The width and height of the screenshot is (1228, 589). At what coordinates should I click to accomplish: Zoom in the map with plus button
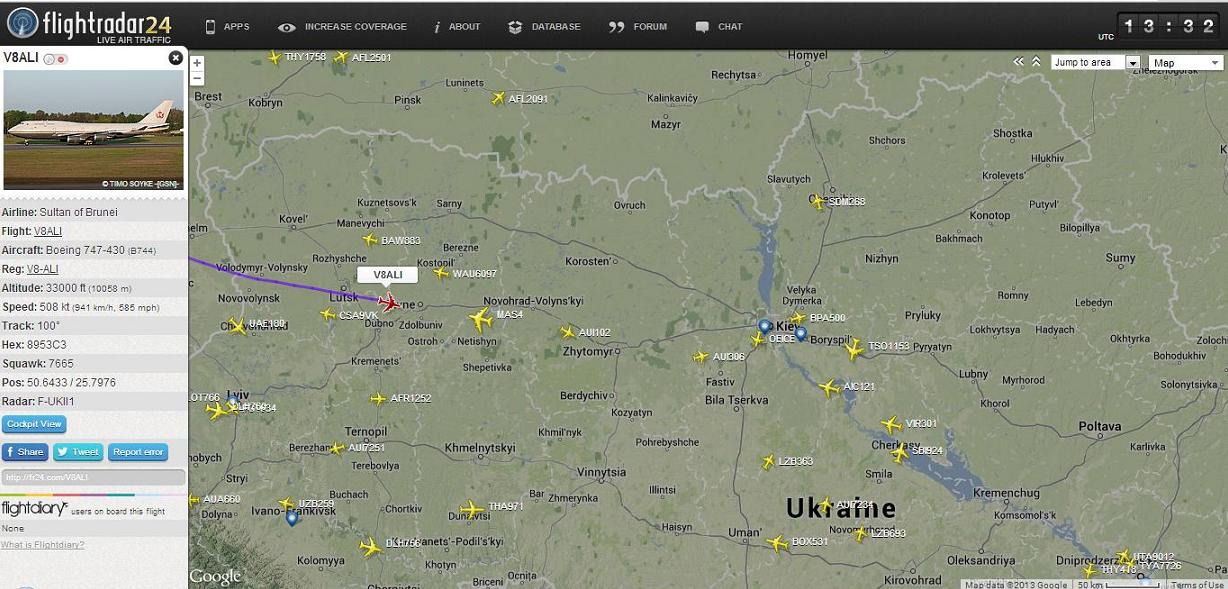pyautogui.click(x=197, y=63)
